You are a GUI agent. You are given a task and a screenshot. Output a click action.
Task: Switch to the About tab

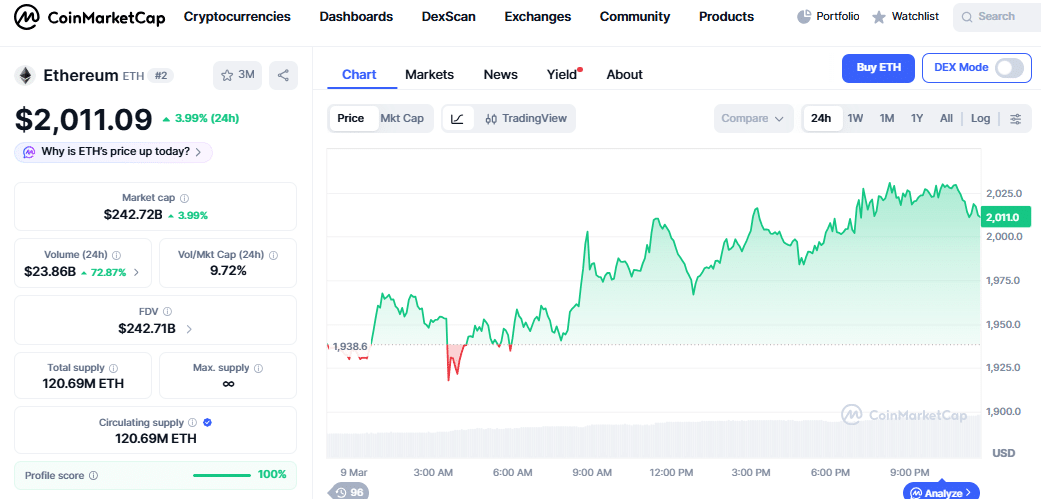[624, 74]
